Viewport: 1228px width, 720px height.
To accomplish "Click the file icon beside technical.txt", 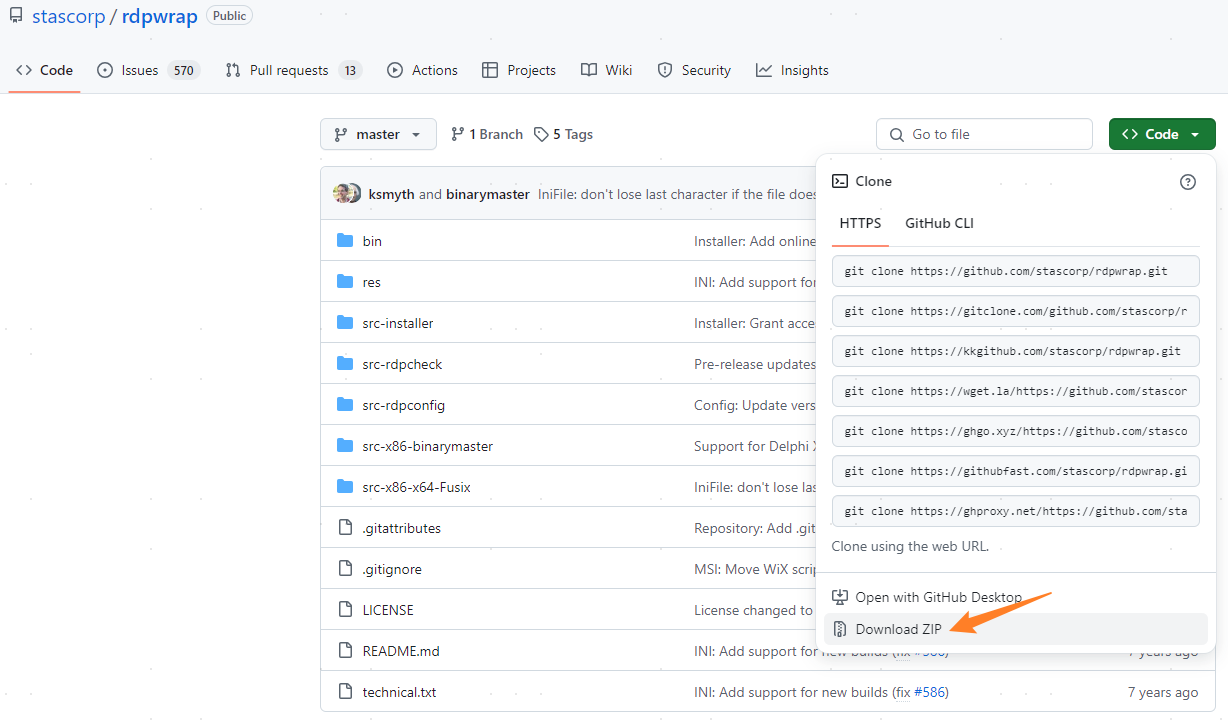I will 345,692.
